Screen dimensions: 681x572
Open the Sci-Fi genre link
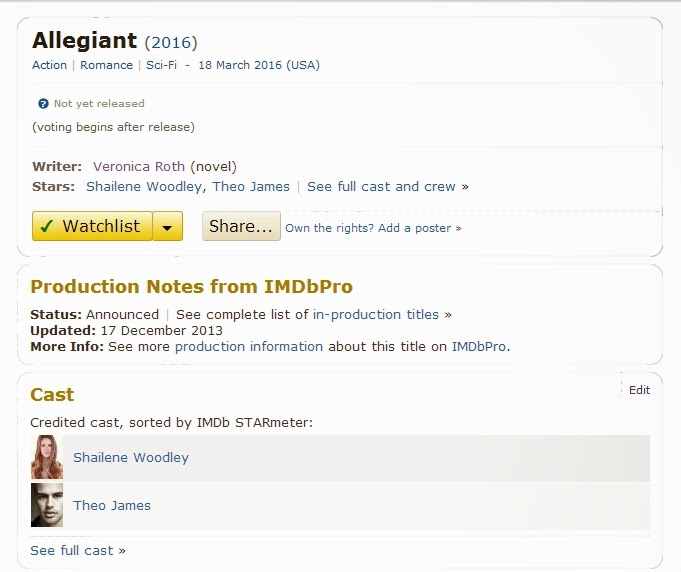[x=162, y=65]
